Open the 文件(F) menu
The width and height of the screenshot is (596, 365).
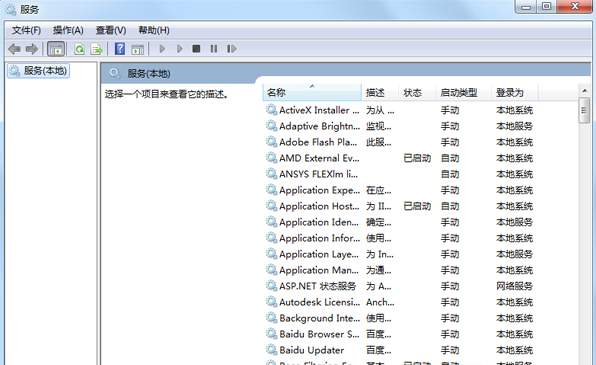pyautogui.click(x=26, y=30)
